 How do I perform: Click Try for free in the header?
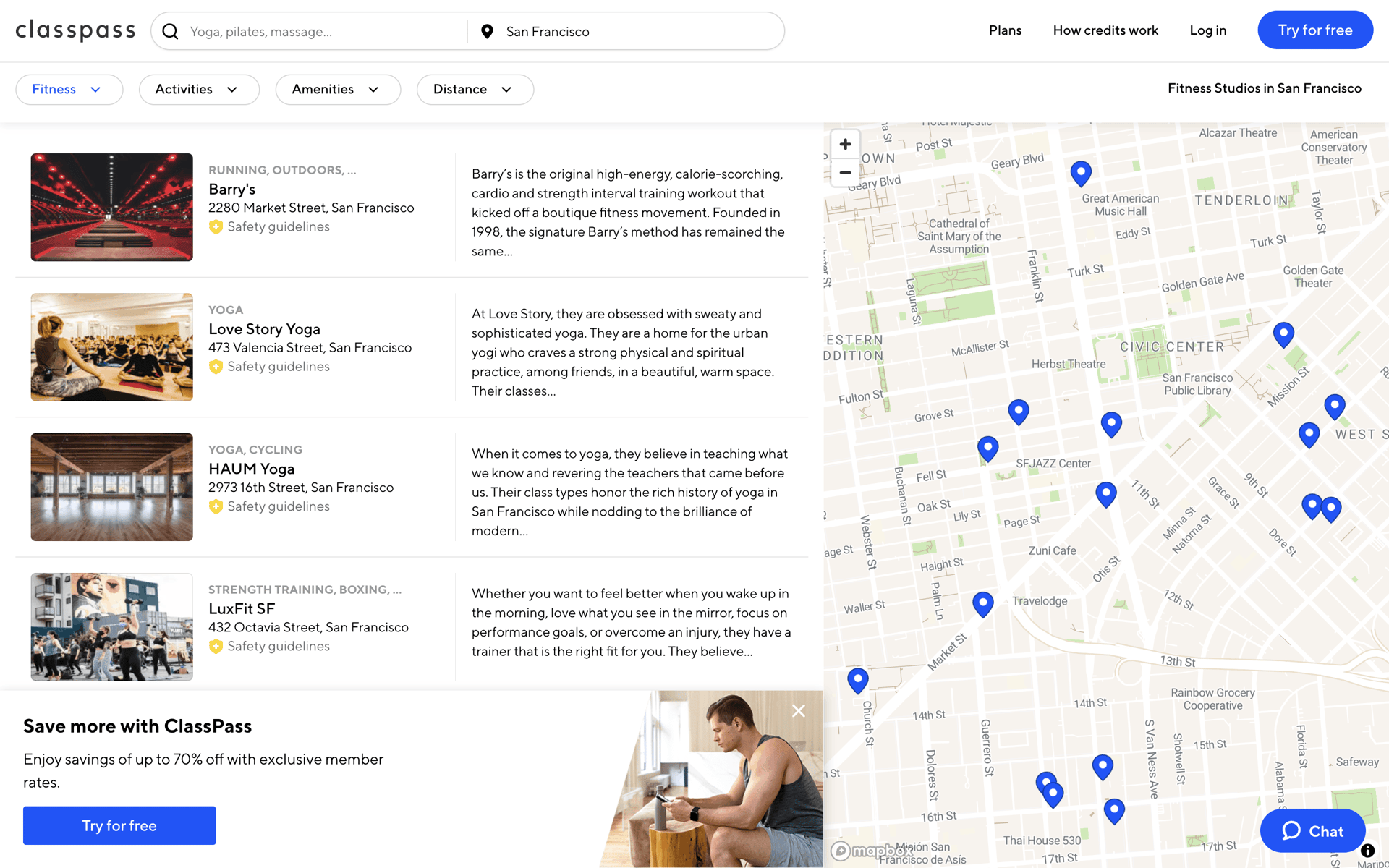click(x=1315, y=30)
